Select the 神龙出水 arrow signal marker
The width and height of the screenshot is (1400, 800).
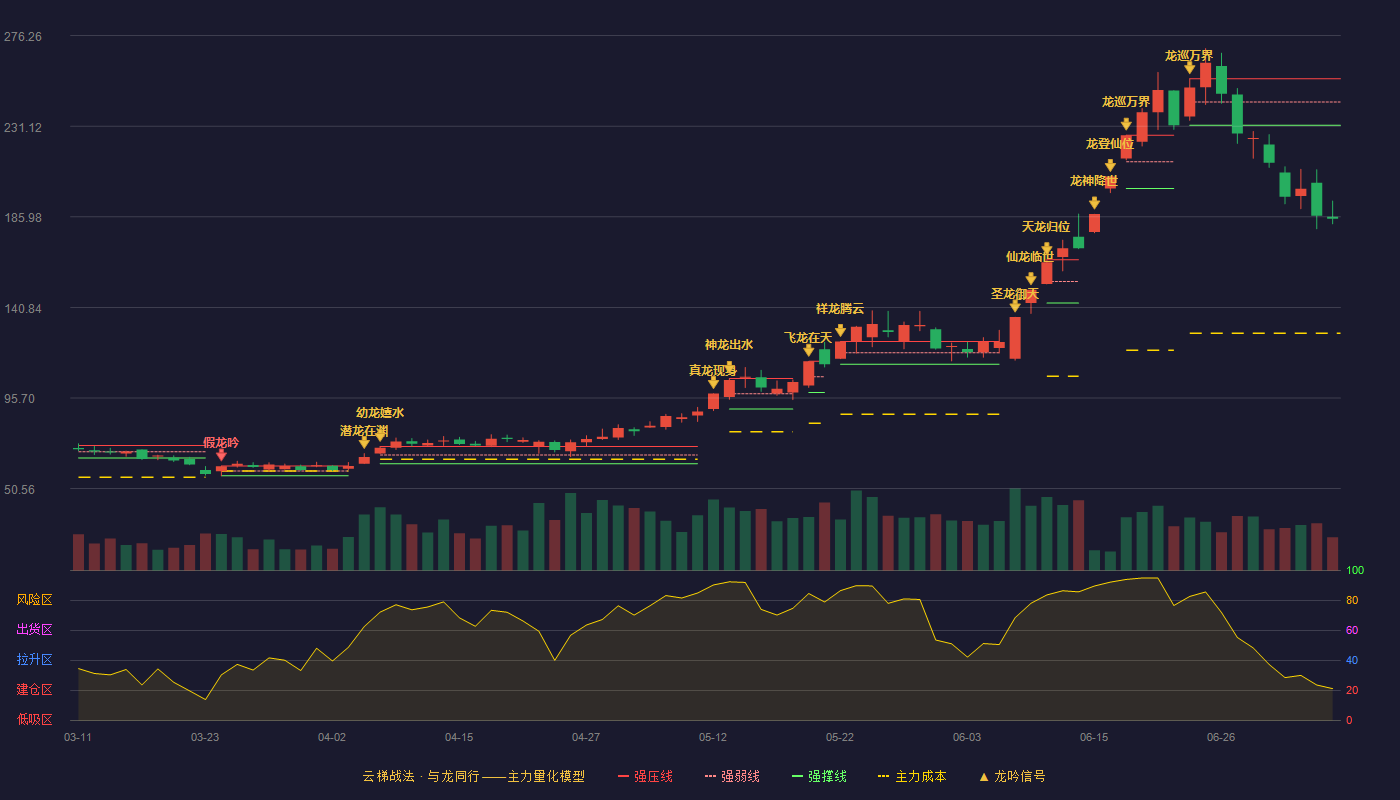(x=729, y=367)
